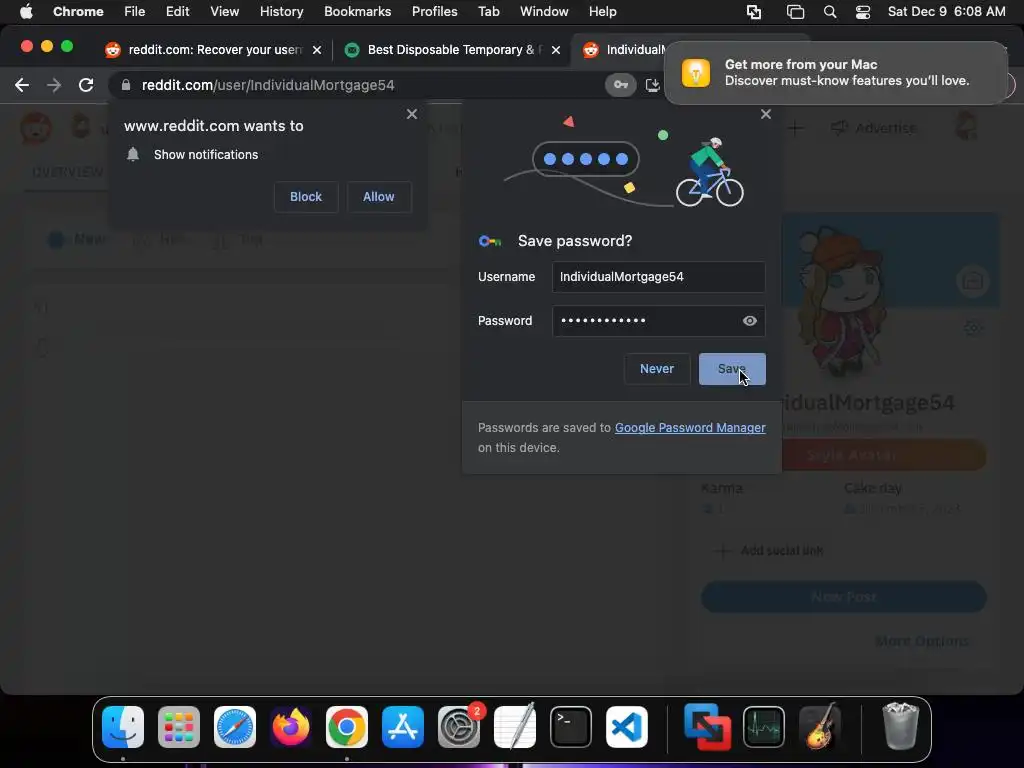This screenshot has width=1024, height=768.
Task: Open the Bookmarks menu
Action: [357, 12]
